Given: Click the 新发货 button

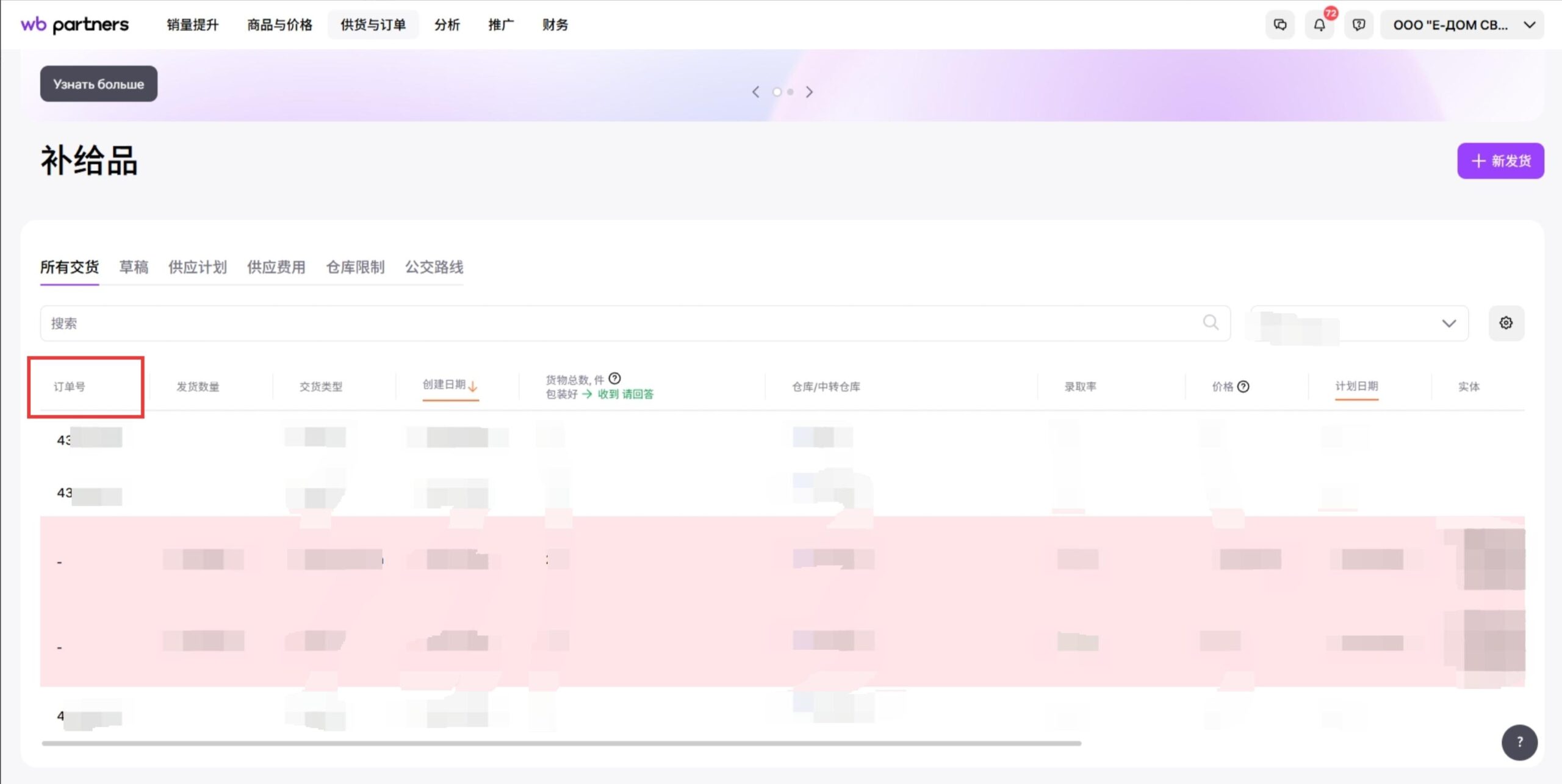Looking at the screenshot, I should tap(1500, 161).
